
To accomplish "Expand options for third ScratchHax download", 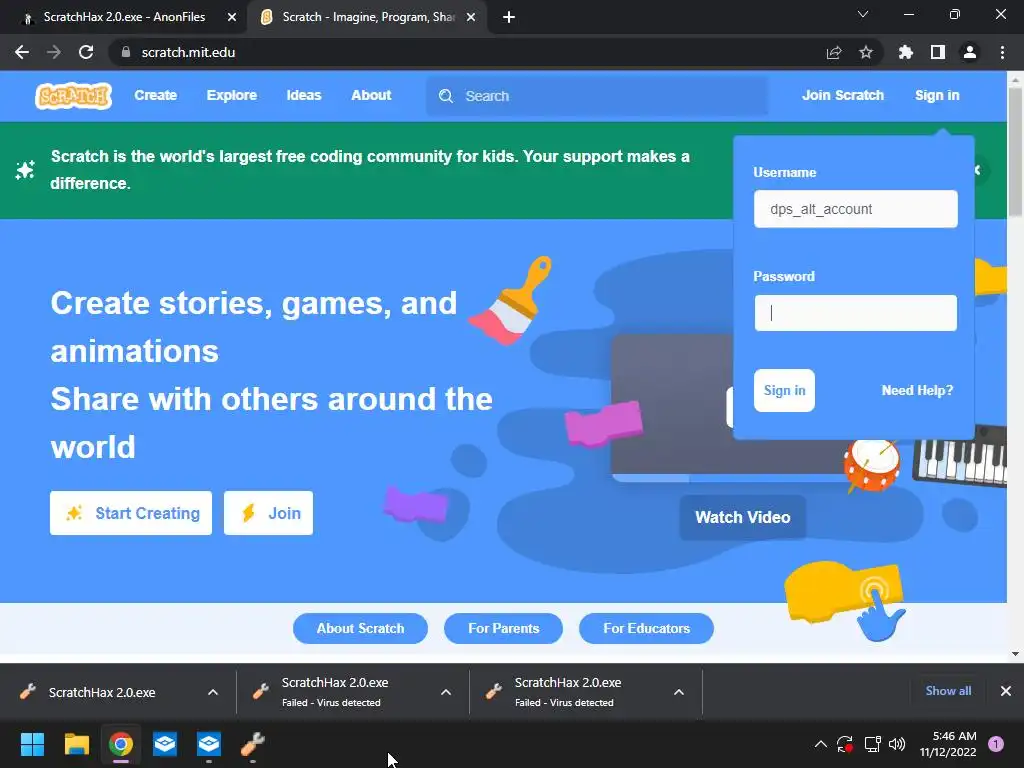I will pyautogui.click(x=679, y=692).
